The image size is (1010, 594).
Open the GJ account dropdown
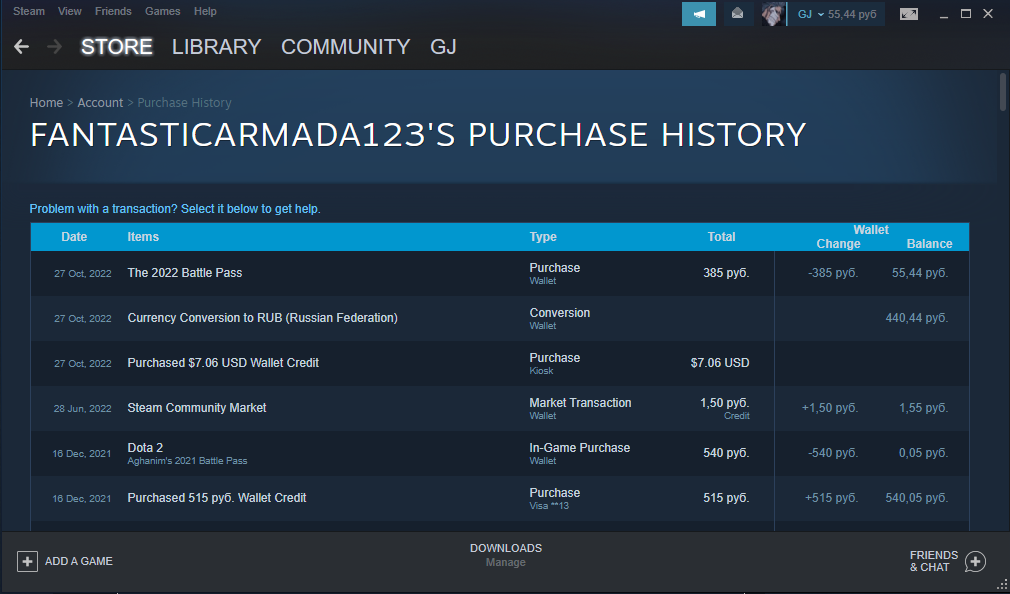[808, 14]
